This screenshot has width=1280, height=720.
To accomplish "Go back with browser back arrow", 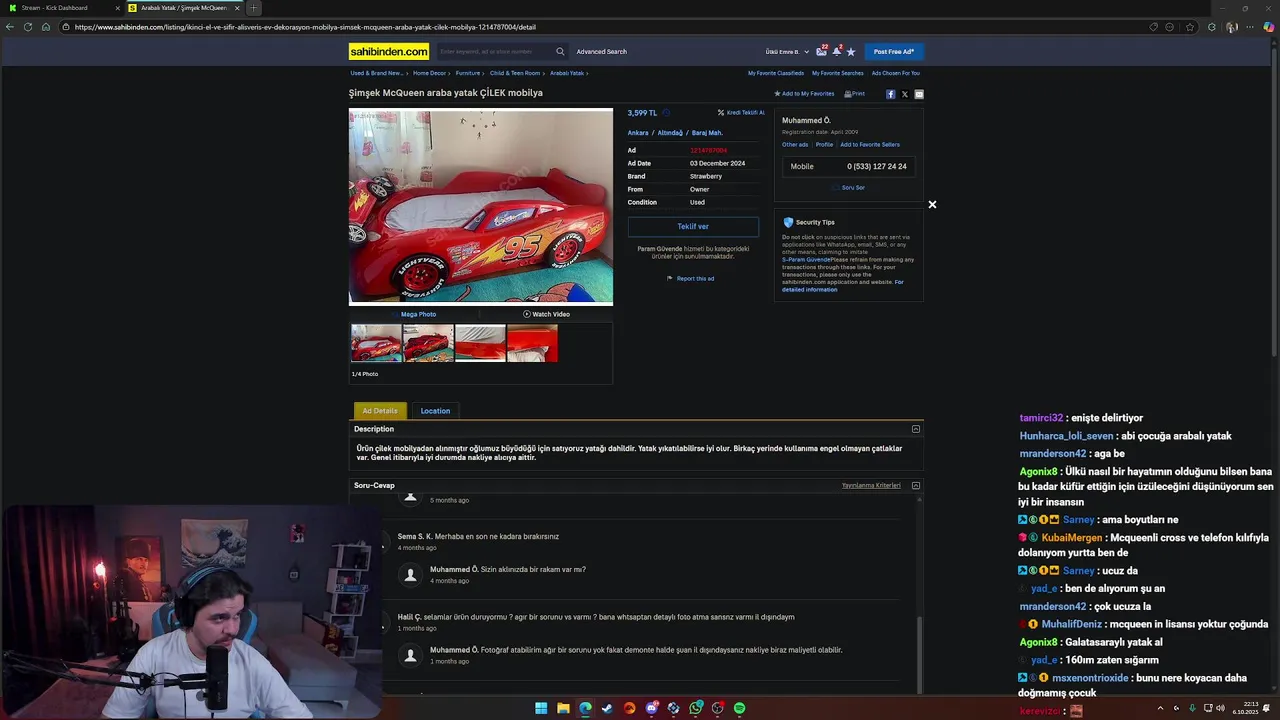I will 10,27.
